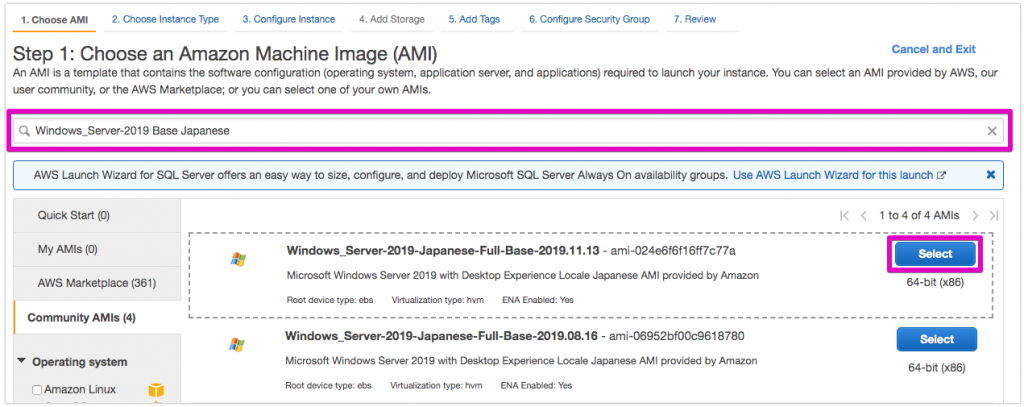The width and height of the screenshot is (1024, 407).
Task: Click the orange box icon beside Amazon Linux
Action: [155, 390]
